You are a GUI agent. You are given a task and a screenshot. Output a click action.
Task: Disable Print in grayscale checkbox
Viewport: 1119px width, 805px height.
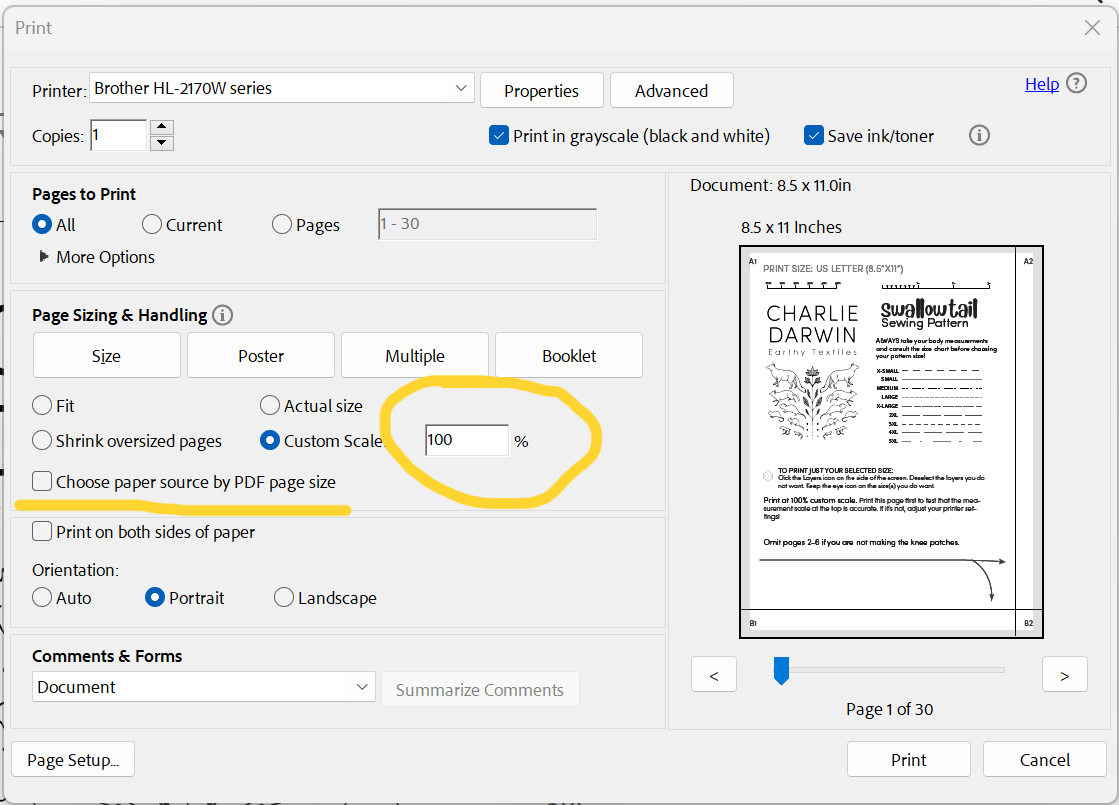(x=499, y=136)
